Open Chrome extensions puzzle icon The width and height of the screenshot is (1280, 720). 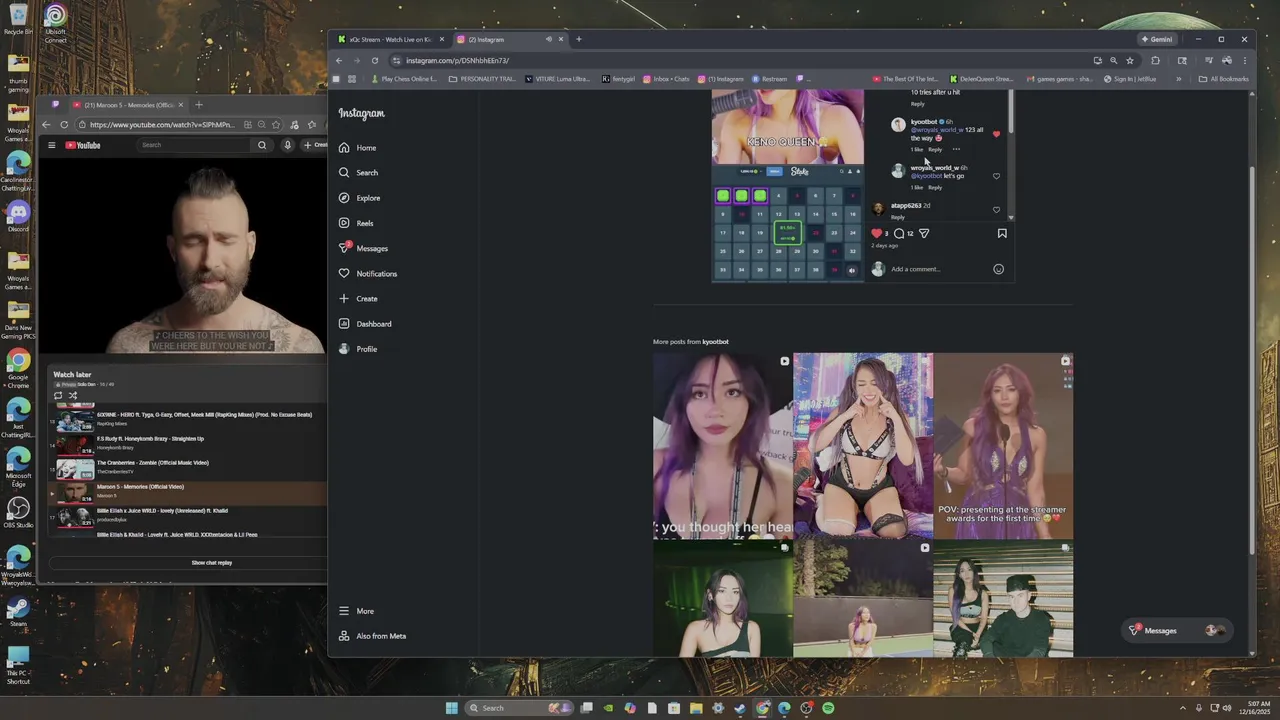1155,60
